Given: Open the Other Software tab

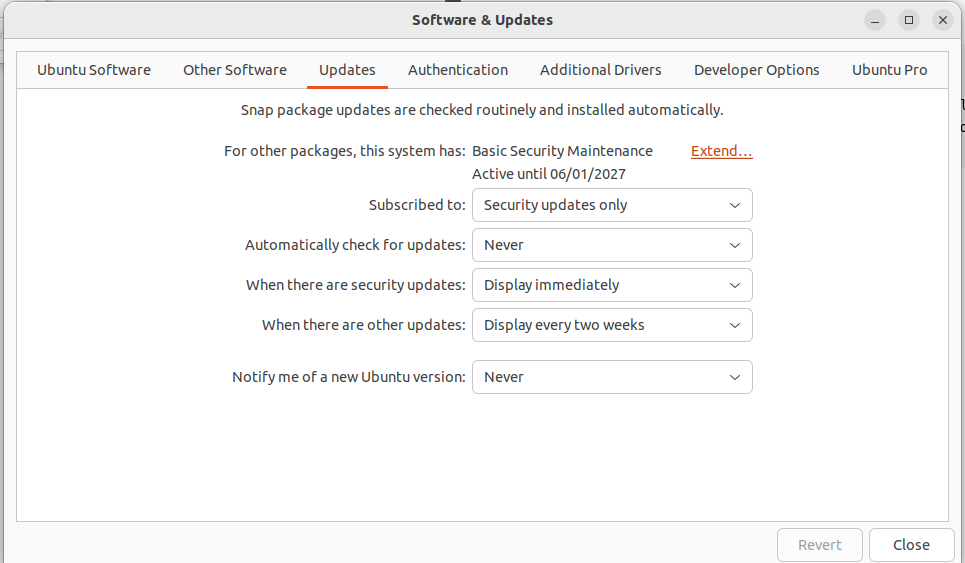Looking at the screenshot, I should (235, 70).
